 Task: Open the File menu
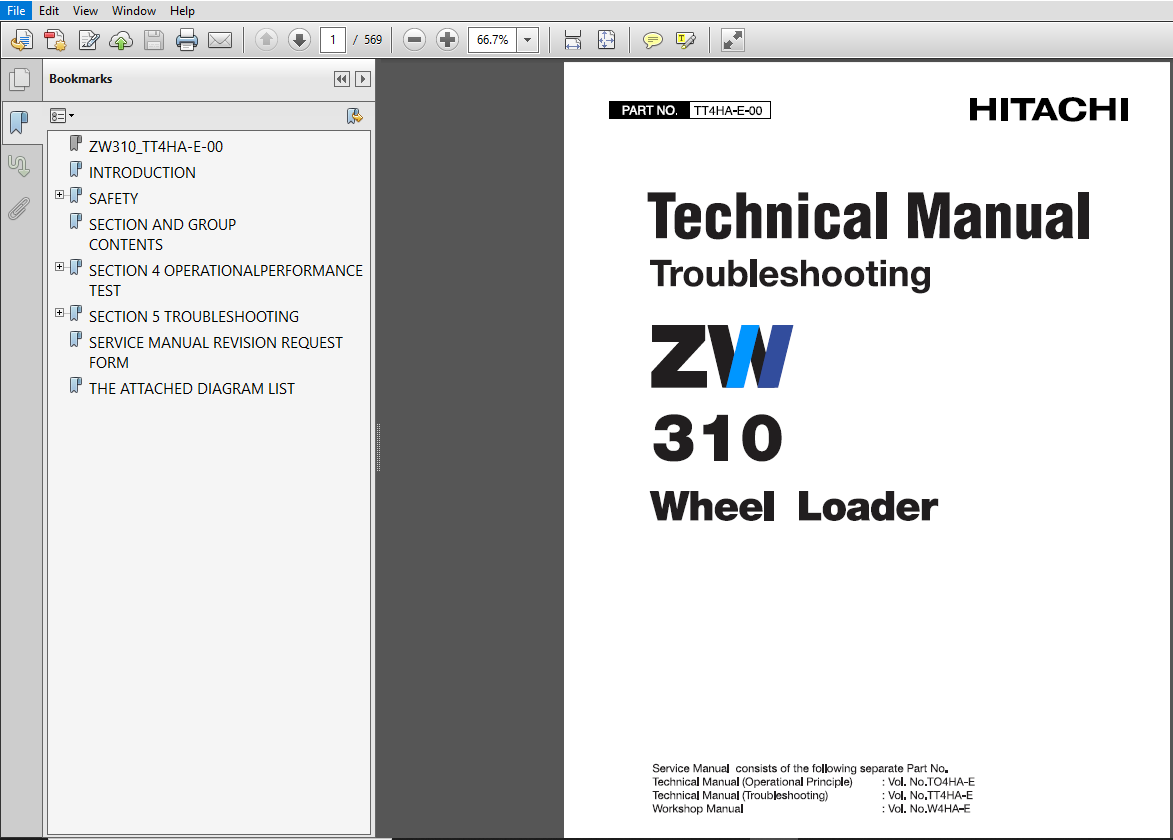pos(16,10)
